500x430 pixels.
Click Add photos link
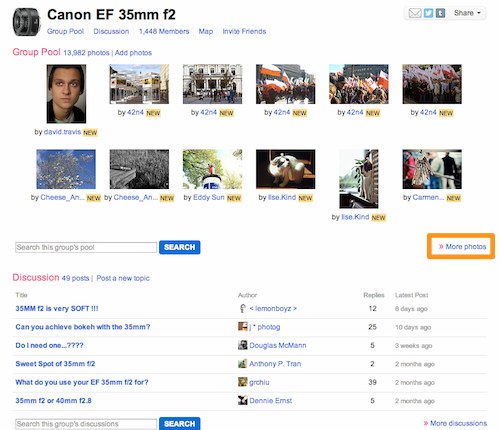pos(133,53)
